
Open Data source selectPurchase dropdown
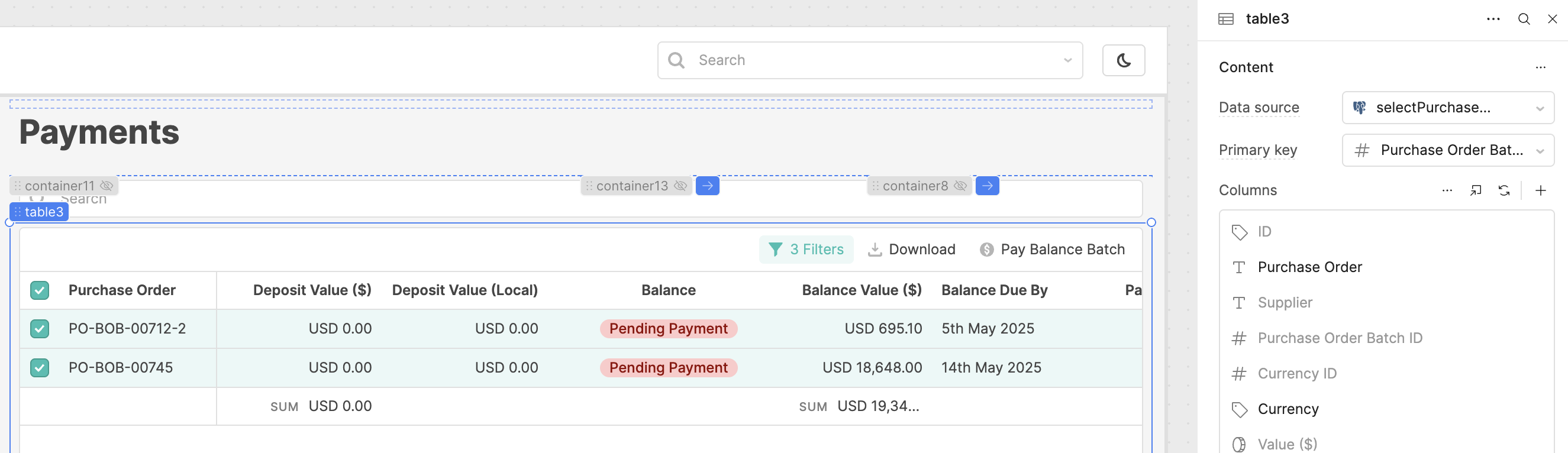[1447, 108]
